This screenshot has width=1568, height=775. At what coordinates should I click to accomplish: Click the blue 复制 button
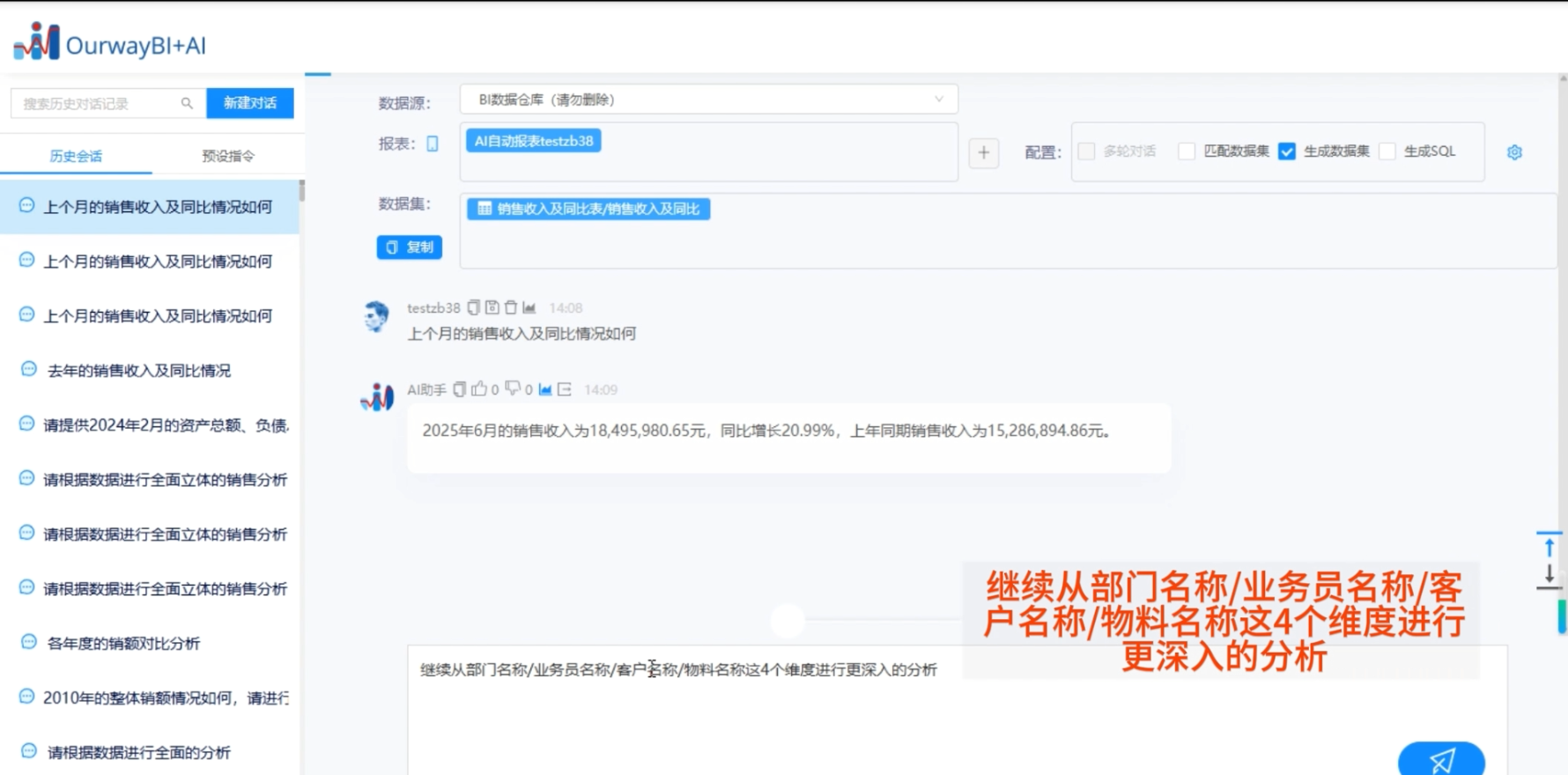[x=410, y=247]
